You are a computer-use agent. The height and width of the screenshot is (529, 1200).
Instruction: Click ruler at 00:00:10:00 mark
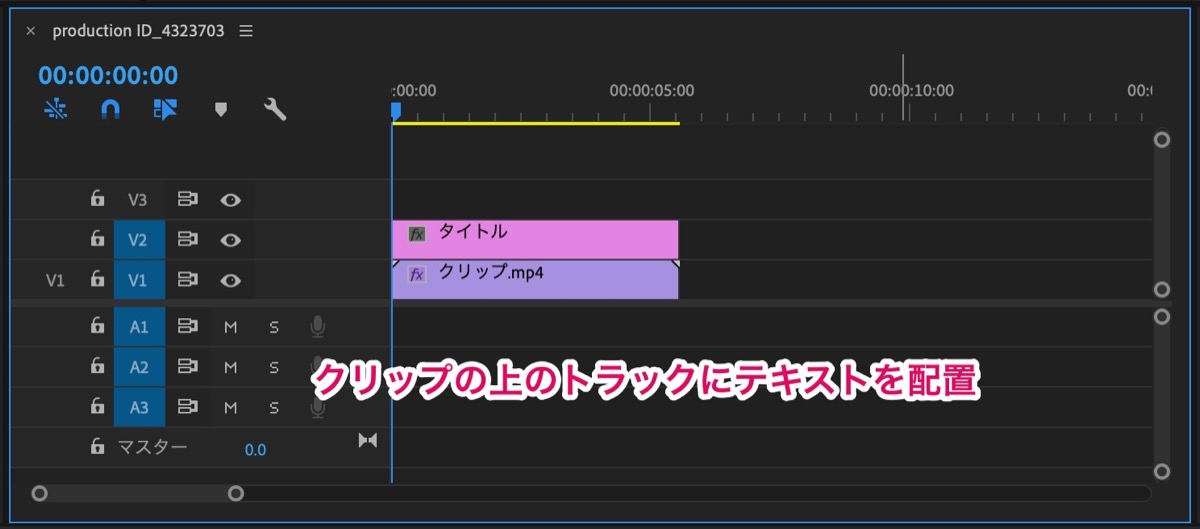tap(911, 90)
